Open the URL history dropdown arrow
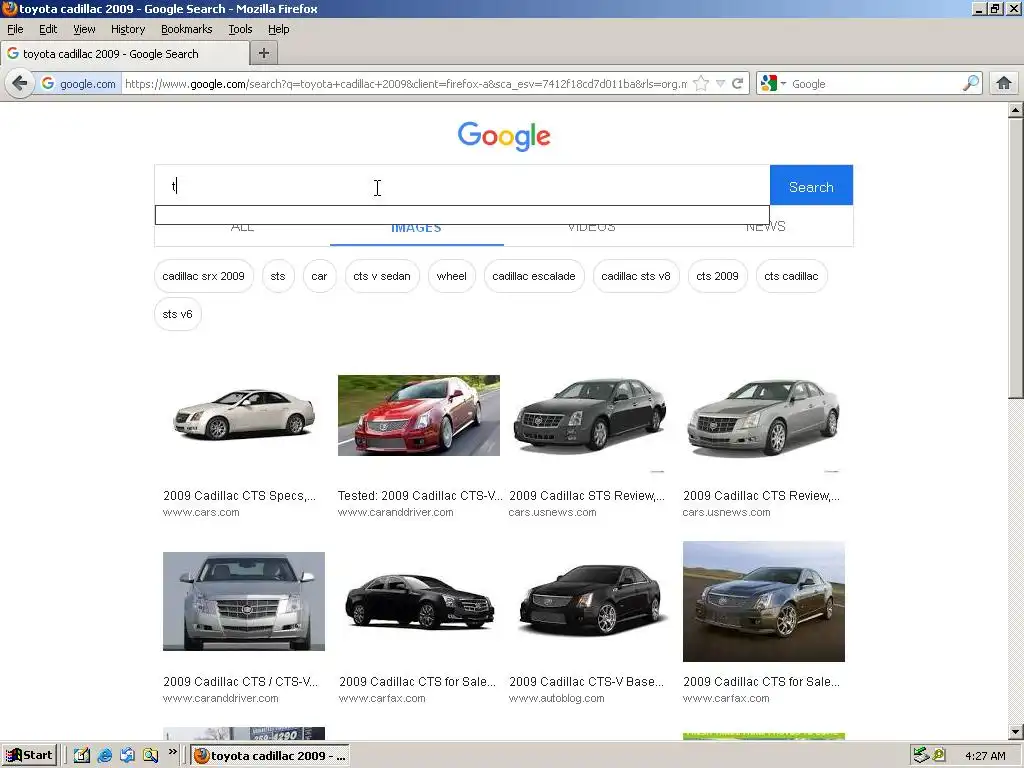1024x768 pixels. pos(720,84)
